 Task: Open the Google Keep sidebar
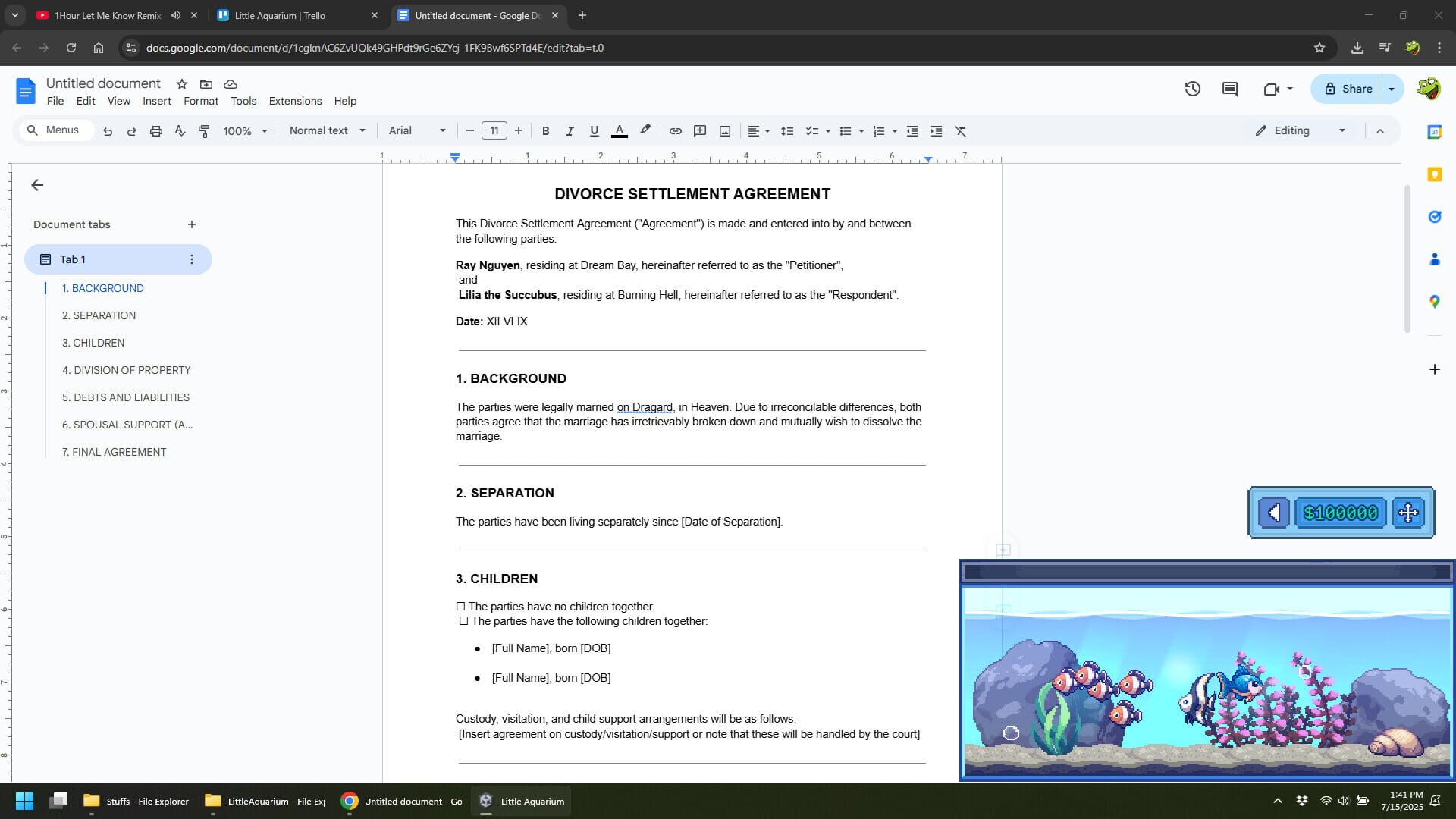(x=1435, y=174)
